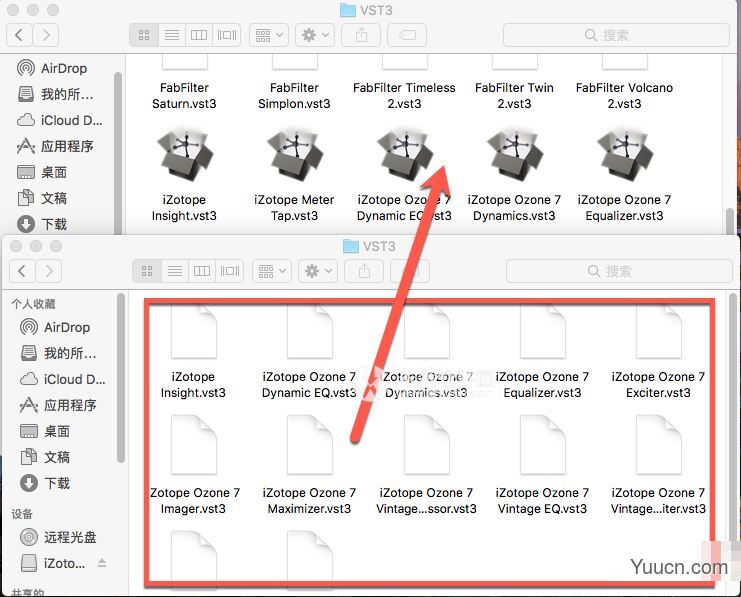Select AirDrop in bottom window sidebar
The image size is (741, 597).
pyautogui.click(x=55, y=328)
